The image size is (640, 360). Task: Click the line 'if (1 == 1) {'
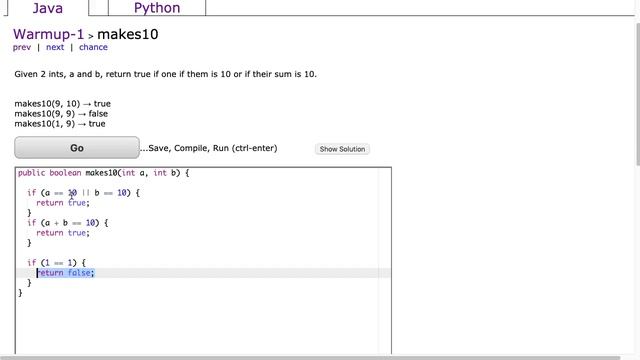coord(56,263)
